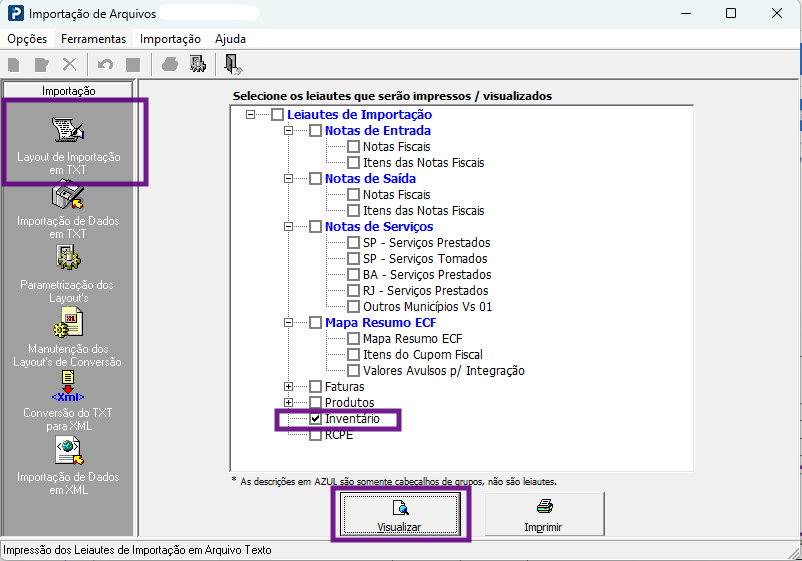Click the Visualizar button

399,514
